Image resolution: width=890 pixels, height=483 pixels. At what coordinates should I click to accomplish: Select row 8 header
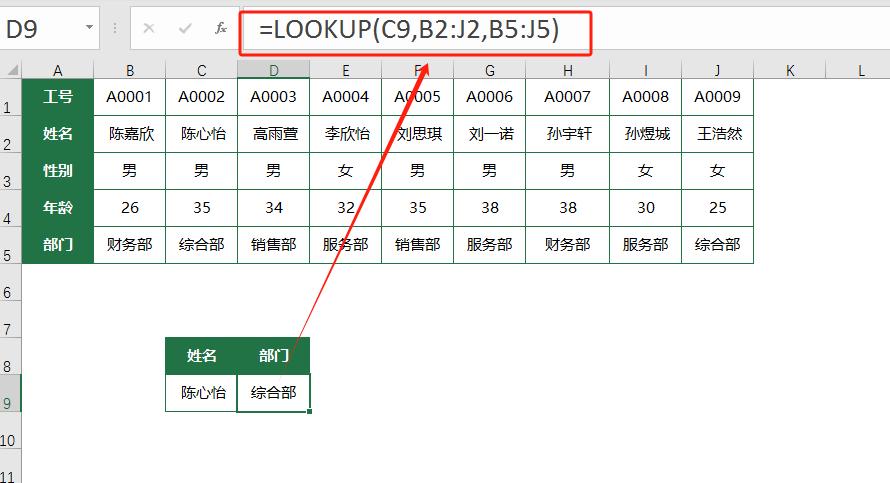(10, 356)
